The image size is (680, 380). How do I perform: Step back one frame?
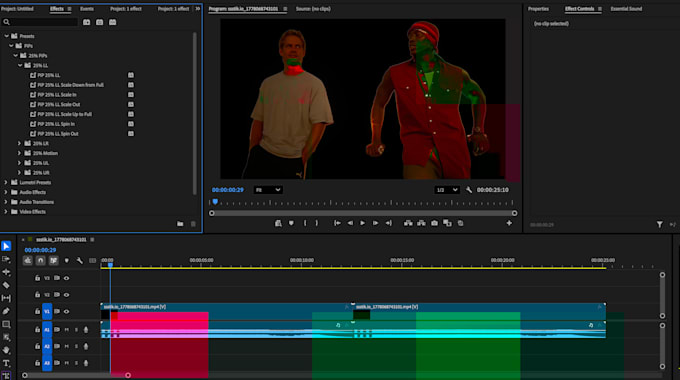point(350,223)
